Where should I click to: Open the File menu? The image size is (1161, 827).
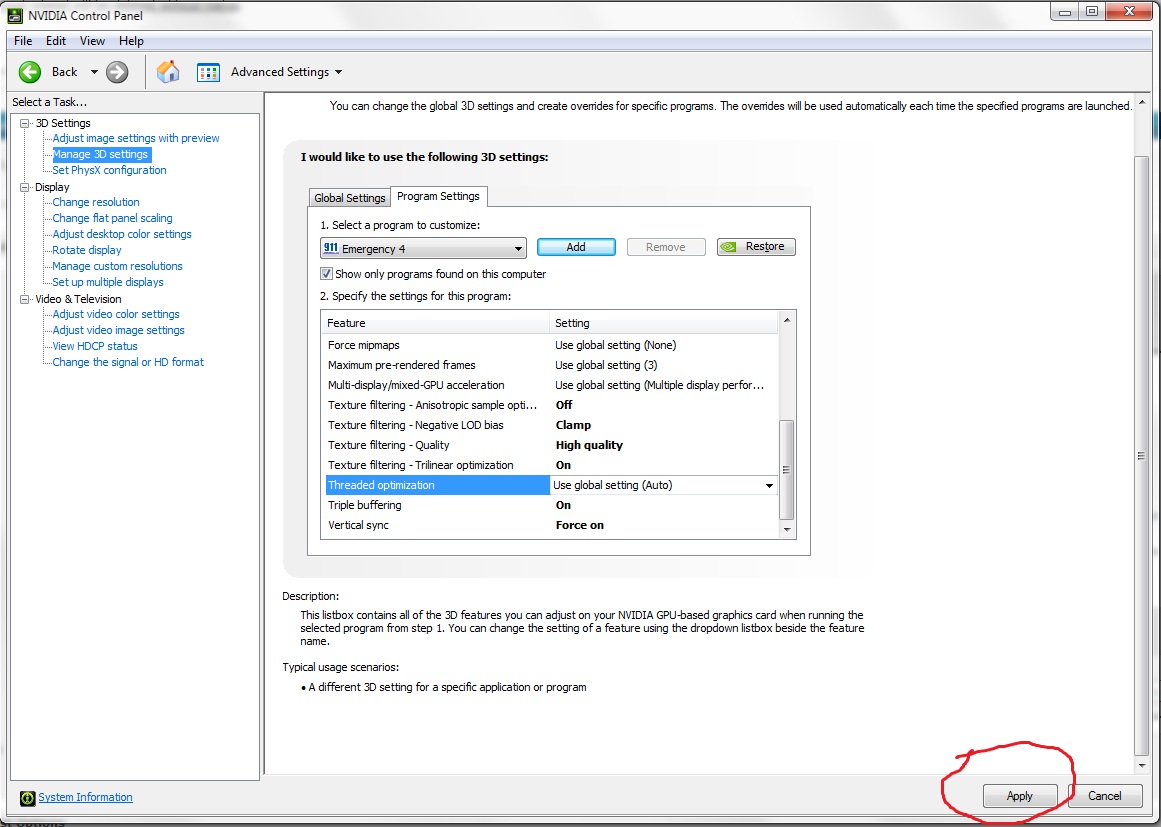click(23, 41)
